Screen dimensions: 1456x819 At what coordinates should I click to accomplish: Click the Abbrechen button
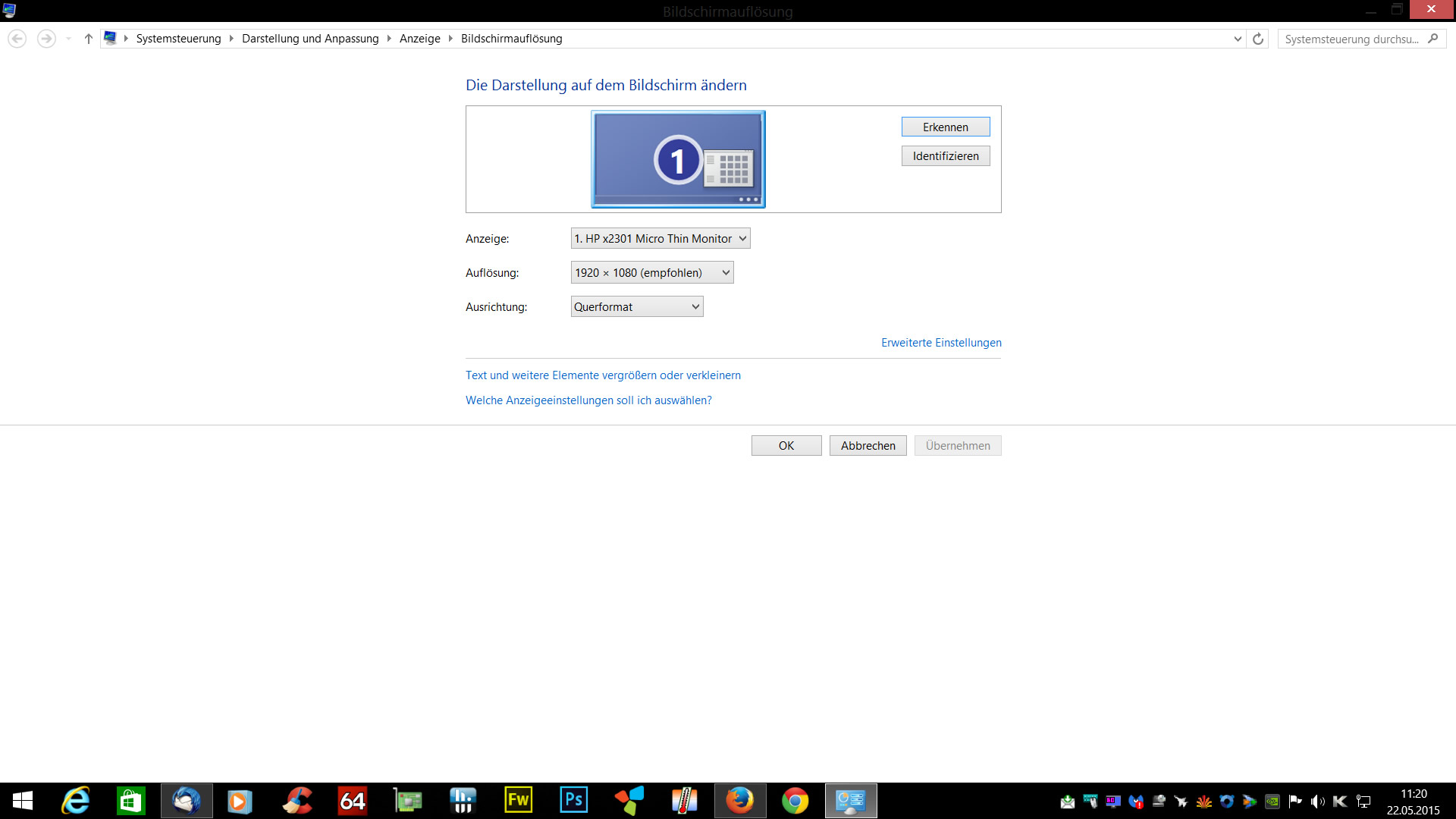(868, 446)
